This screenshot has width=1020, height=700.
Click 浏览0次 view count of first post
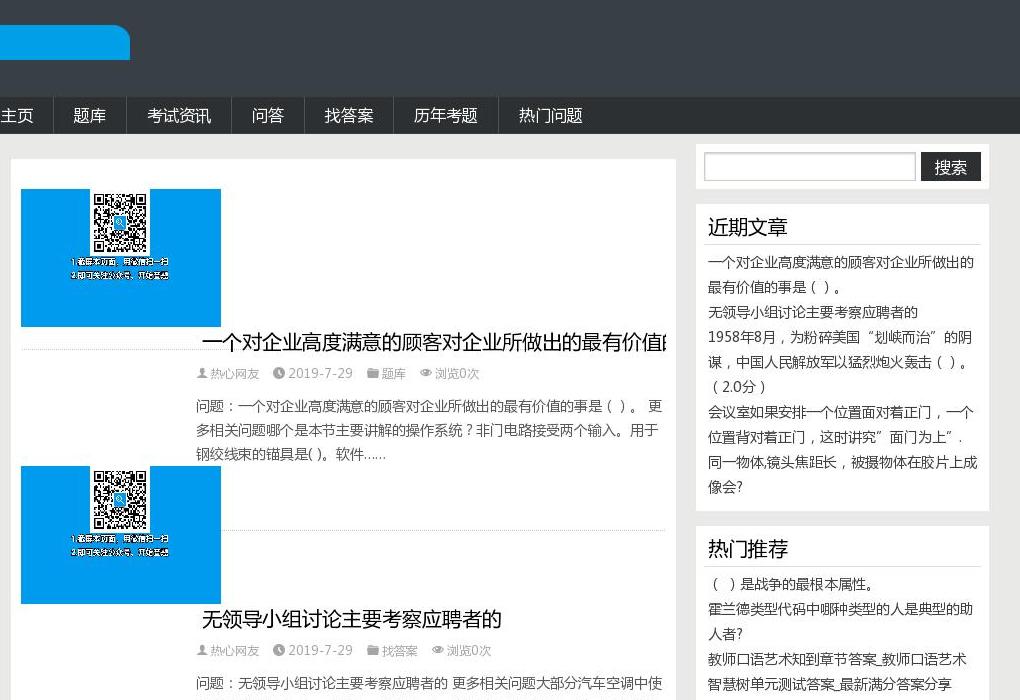pyautogui.click(x=457, y=373)
